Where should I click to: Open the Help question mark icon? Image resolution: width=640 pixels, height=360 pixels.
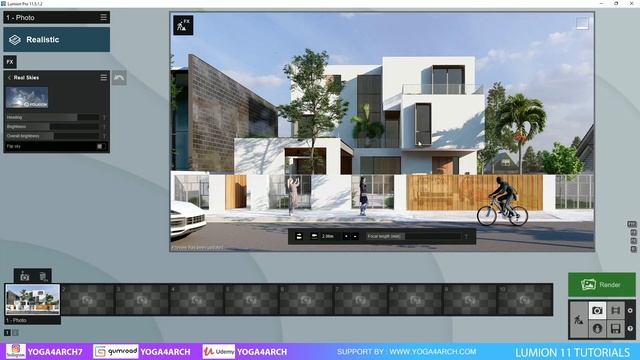pos(630,329)
